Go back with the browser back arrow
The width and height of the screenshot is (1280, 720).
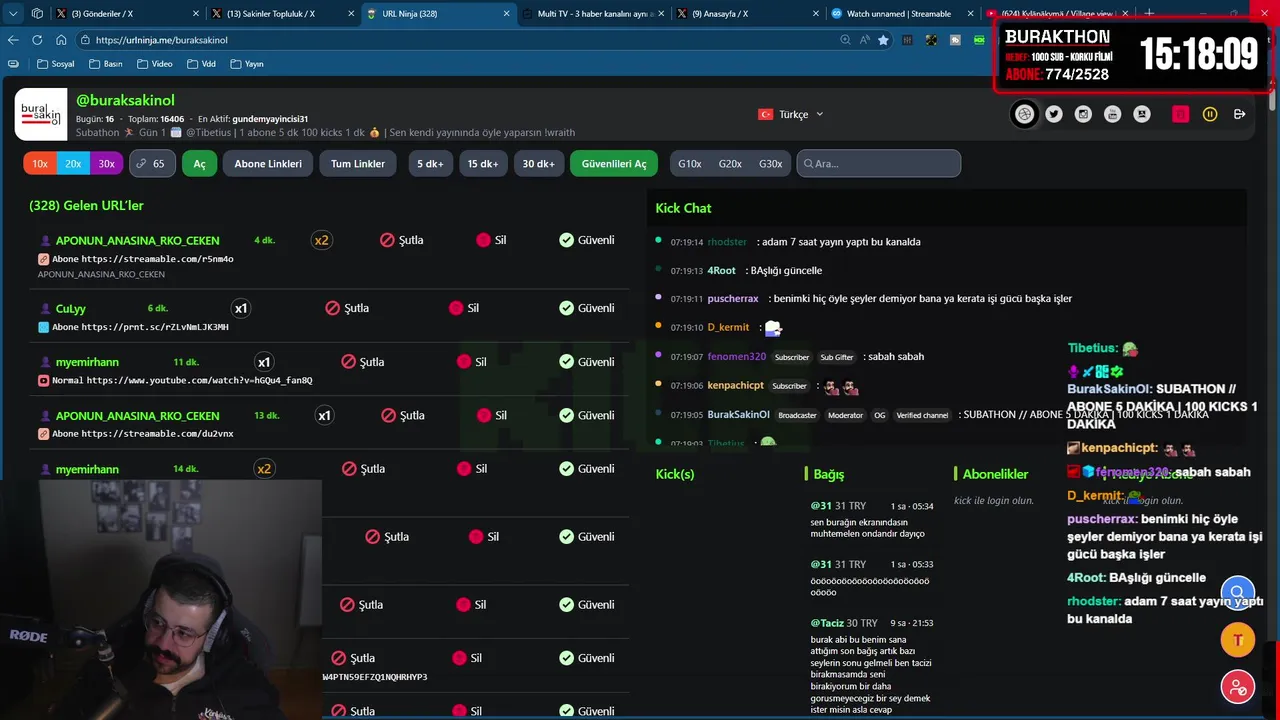pyautogui.click(x=13, y=40)
